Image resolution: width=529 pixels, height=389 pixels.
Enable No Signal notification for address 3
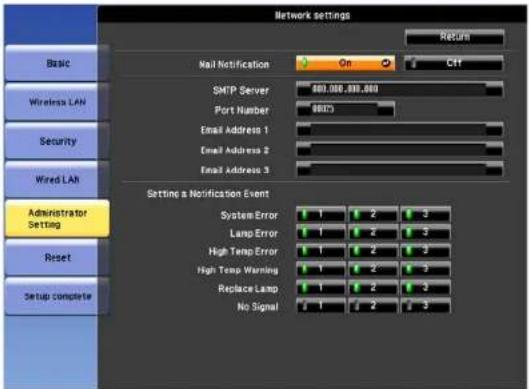(425, 306)
